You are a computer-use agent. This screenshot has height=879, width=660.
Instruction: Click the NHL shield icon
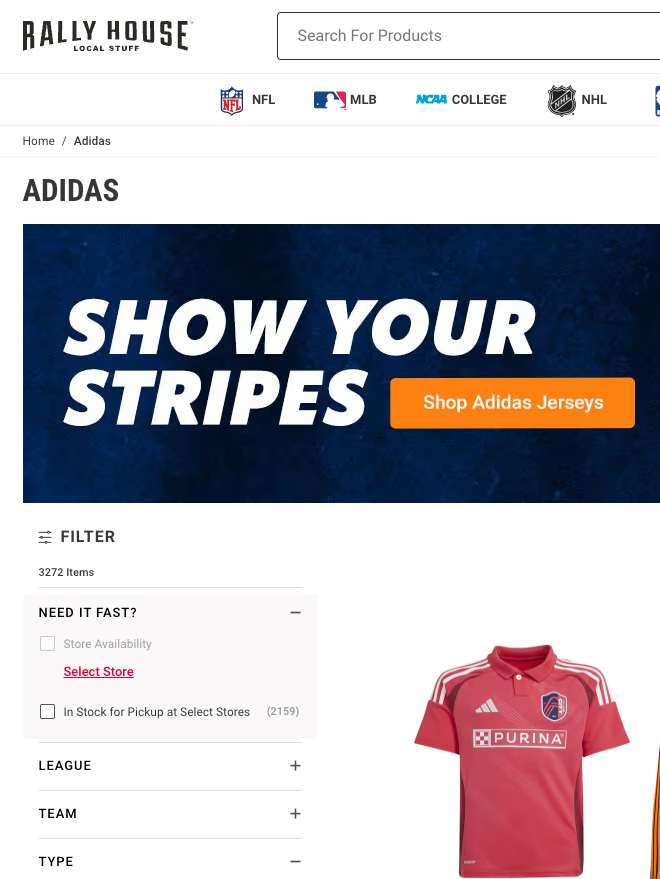[562, 100]
